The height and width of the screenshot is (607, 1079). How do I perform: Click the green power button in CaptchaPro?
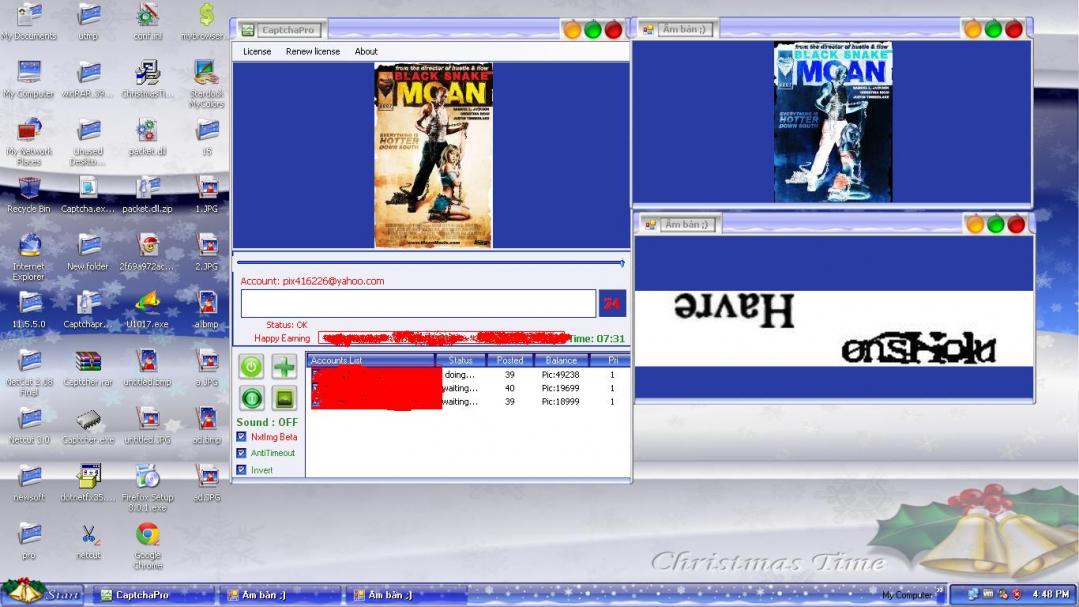(x=251, y=366)
